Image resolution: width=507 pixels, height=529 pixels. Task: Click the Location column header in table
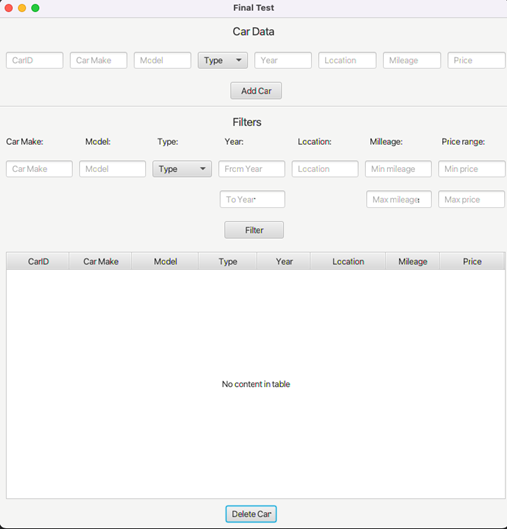click(348, 261)
